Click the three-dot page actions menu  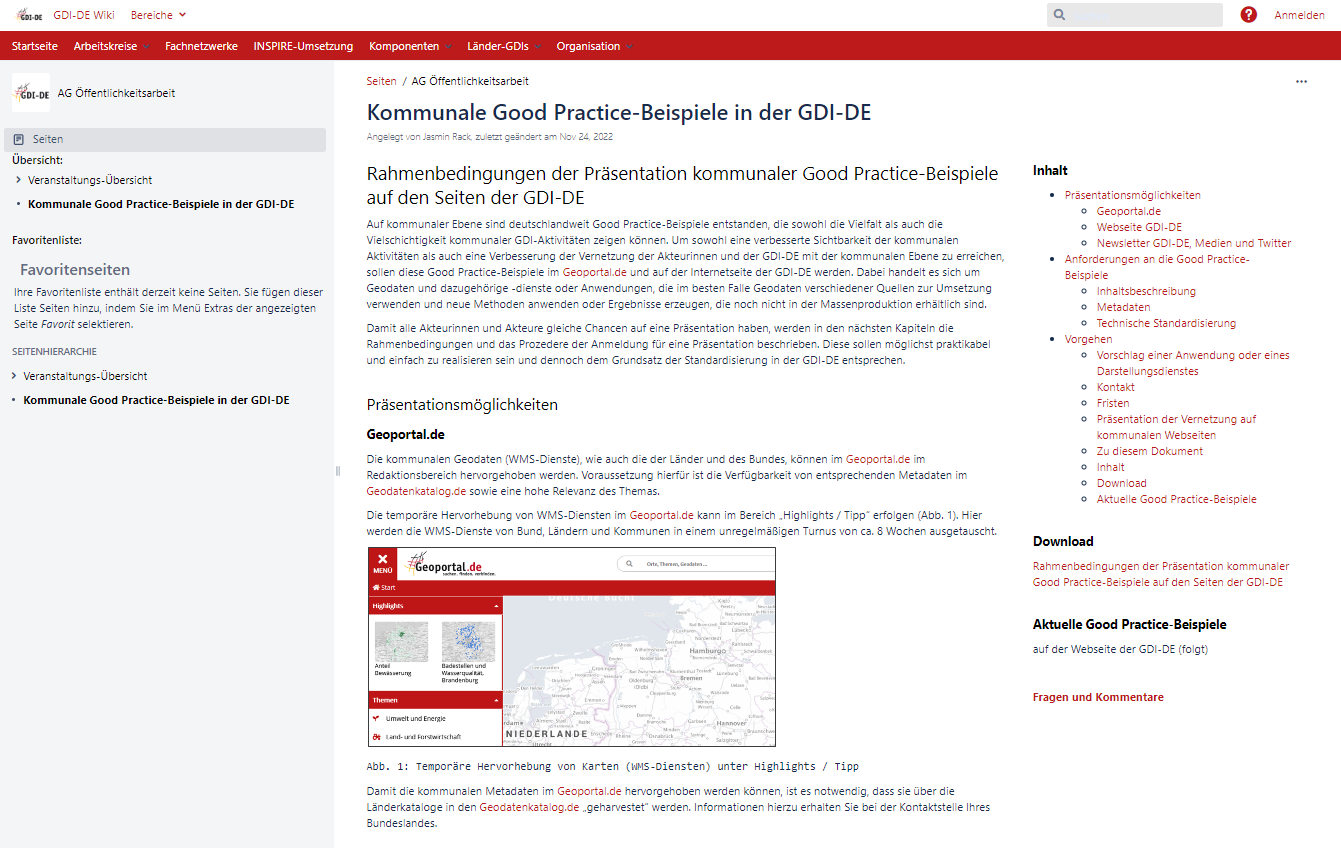(x=1301, y=82)
